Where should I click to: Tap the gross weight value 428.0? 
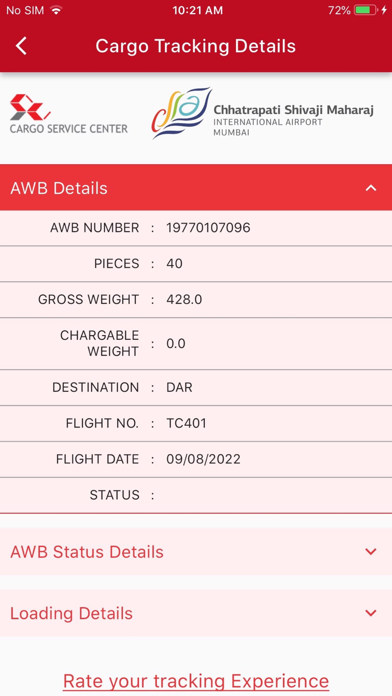[x=184, y=300]
